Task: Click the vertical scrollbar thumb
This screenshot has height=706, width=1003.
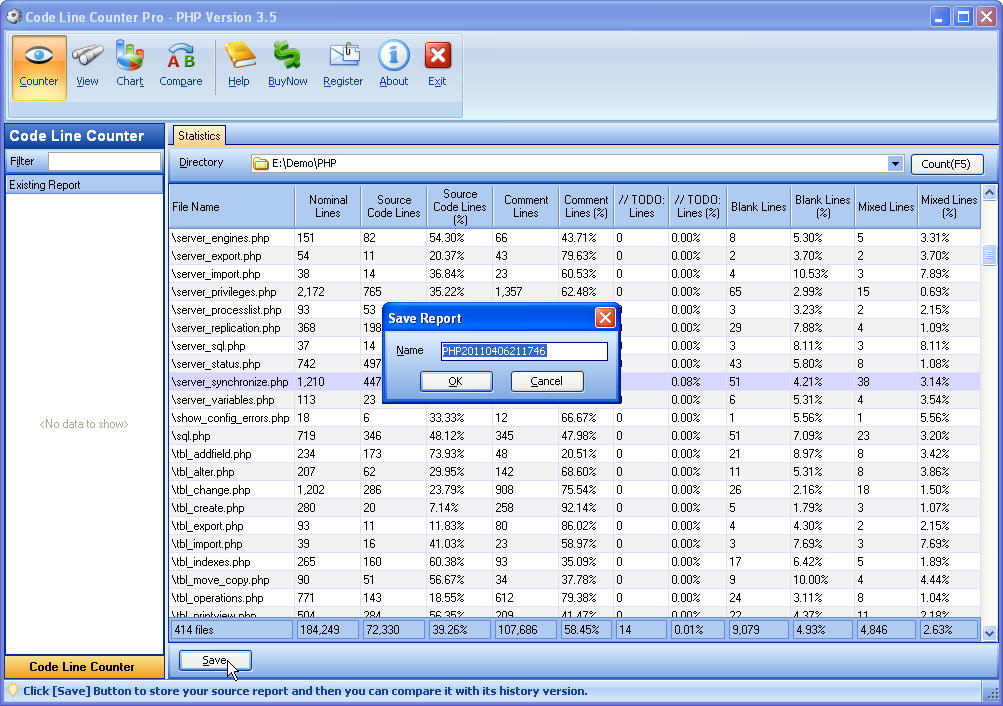Action: pyautogui.click(x=989, y=255)
